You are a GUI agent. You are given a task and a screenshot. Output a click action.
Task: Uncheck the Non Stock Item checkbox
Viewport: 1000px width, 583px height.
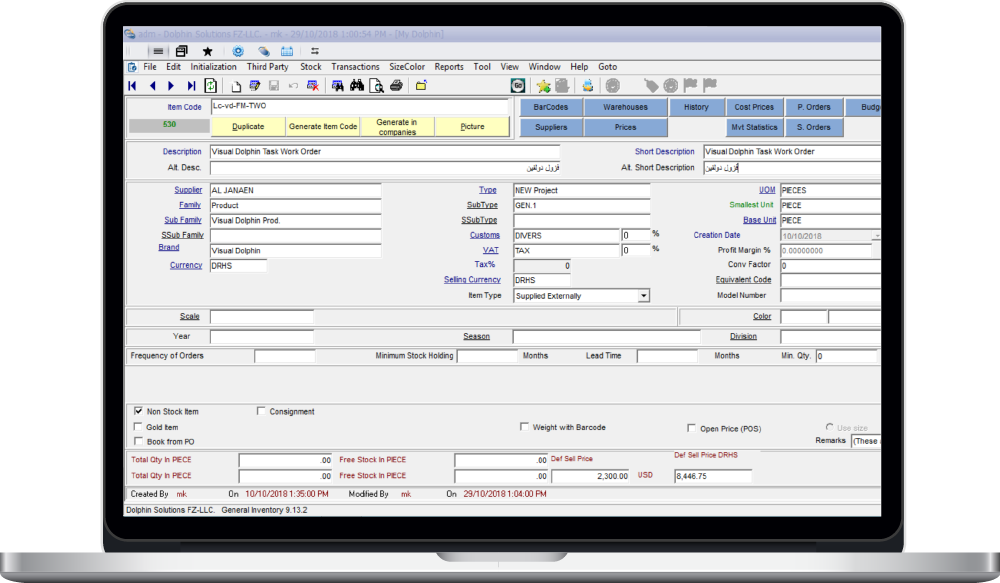[138, 411]
